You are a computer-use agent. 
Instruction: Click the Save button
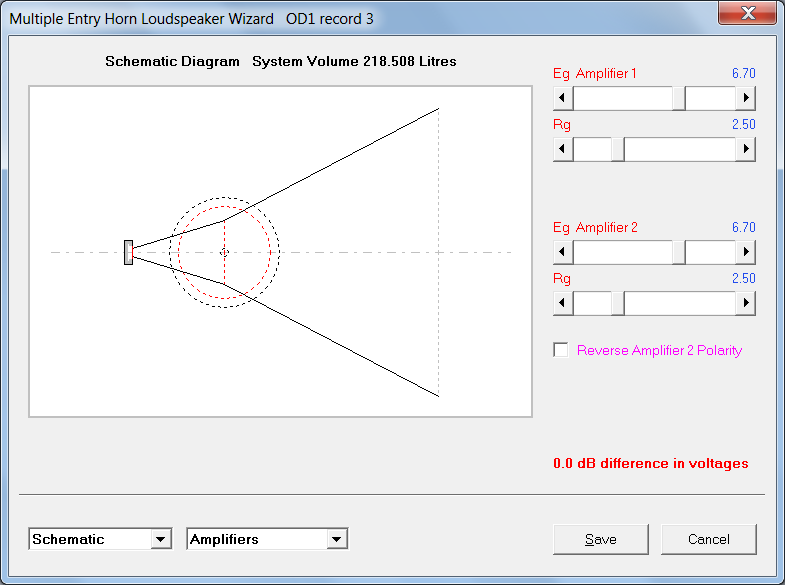(601, 539)
